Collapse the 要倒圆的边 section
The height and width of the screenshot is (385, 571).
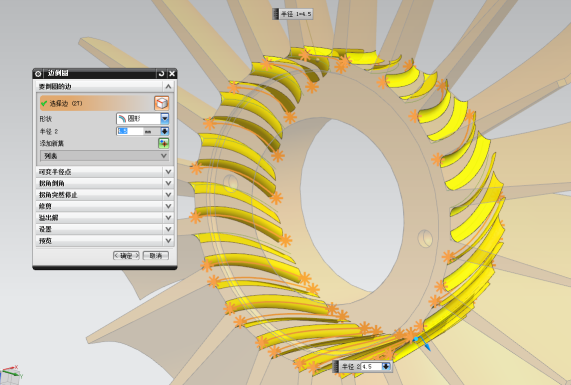pos(168,87)
